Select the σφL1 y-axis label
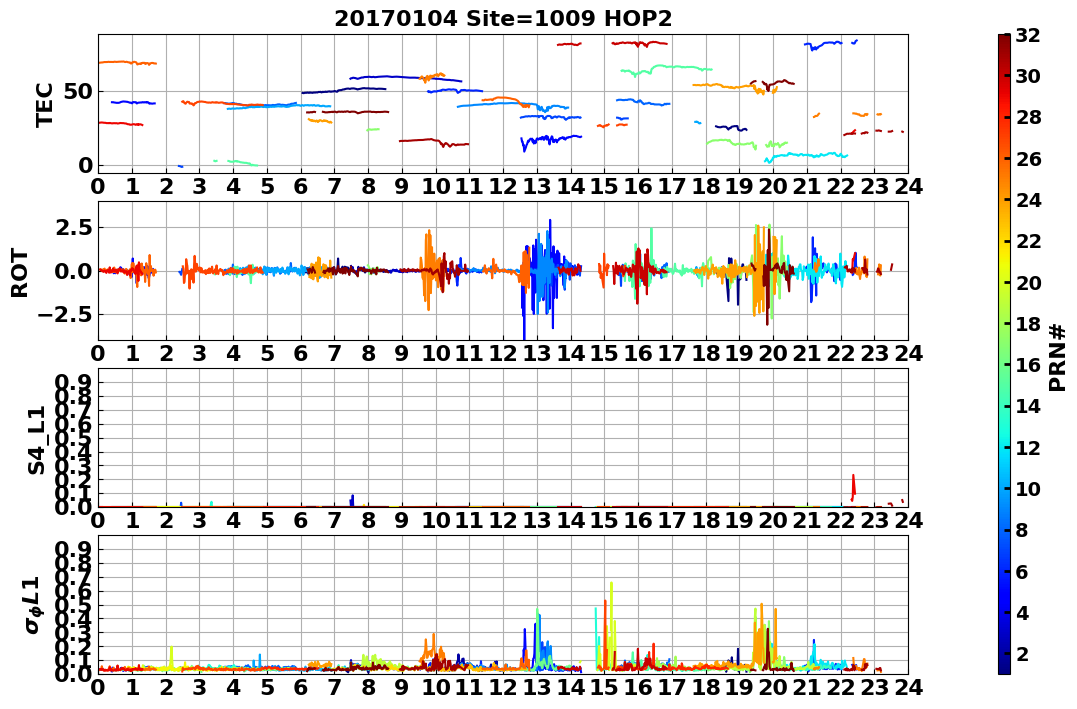Viewport: 1077px width, 709px height. tap(34, 605)
